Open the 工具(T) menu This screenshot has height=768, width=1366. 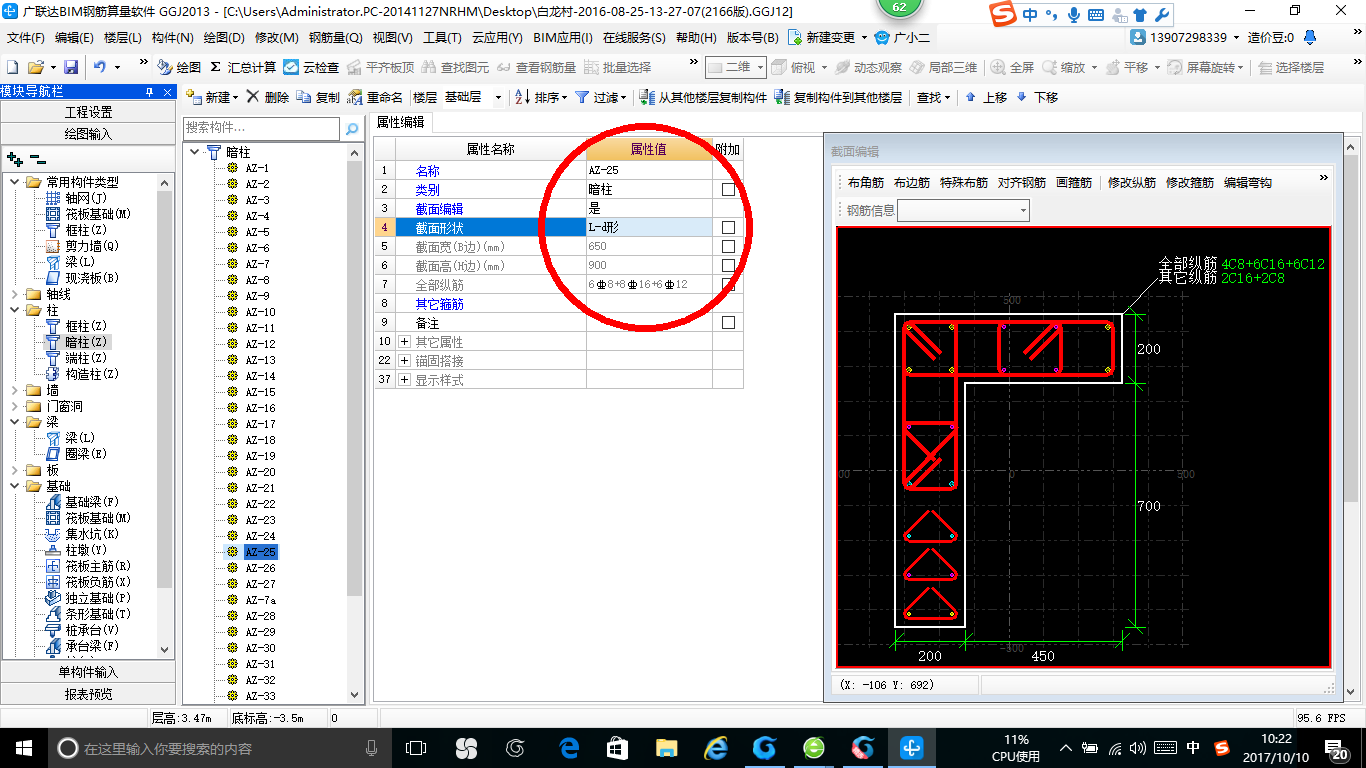pyautogui.click(x=442, y=37)
